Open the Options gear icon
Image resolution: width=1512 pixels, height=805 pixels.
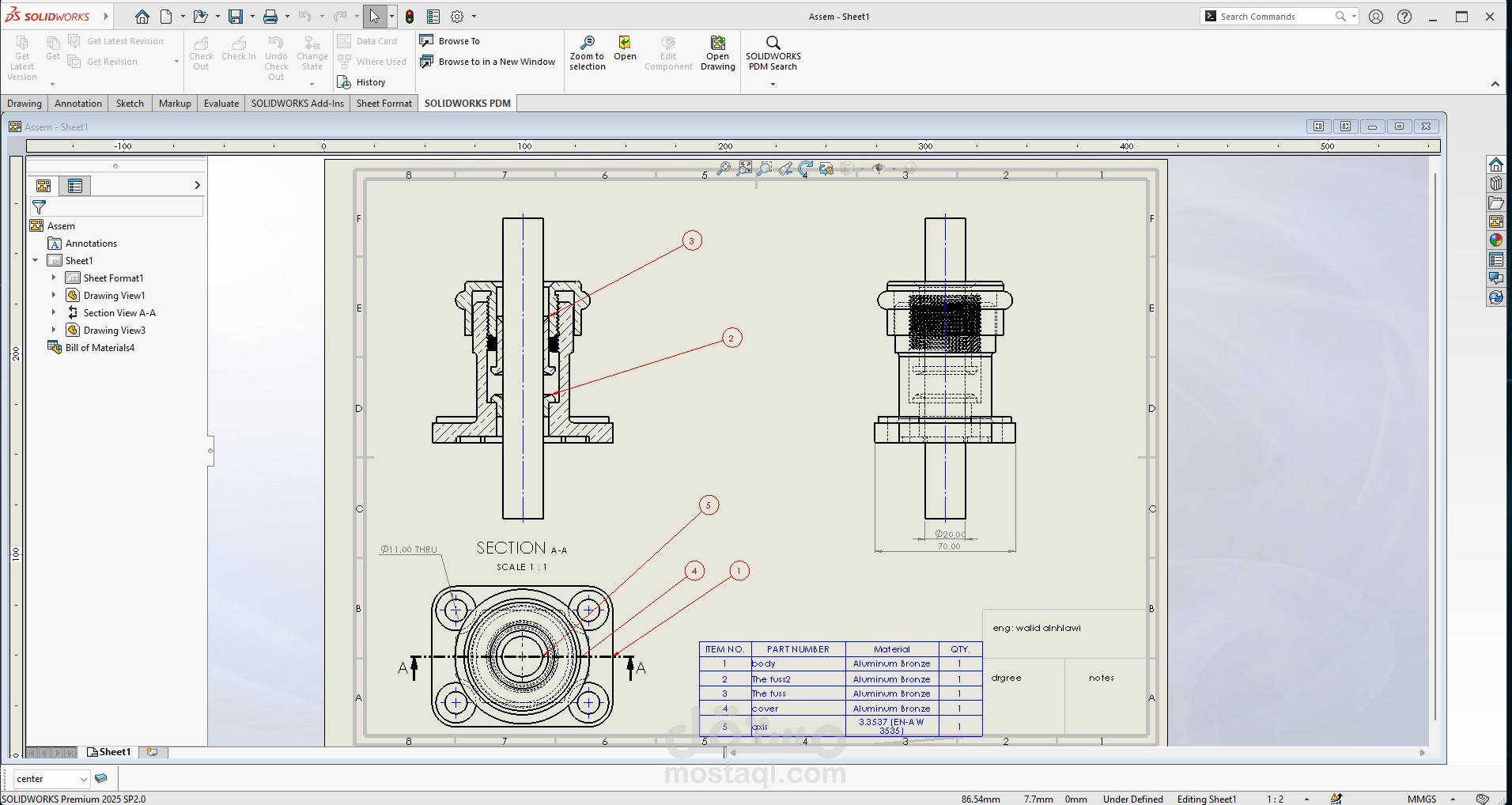pos(457,16)
